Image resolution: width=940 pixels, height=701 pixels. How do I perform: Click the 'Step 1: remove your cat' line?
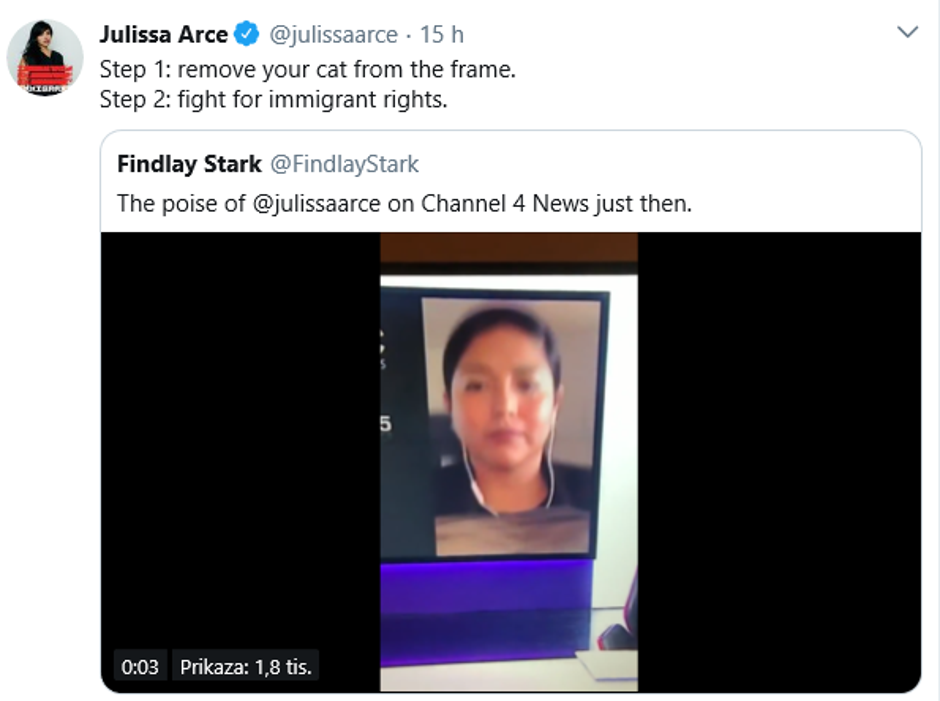[x=307, y=71]
